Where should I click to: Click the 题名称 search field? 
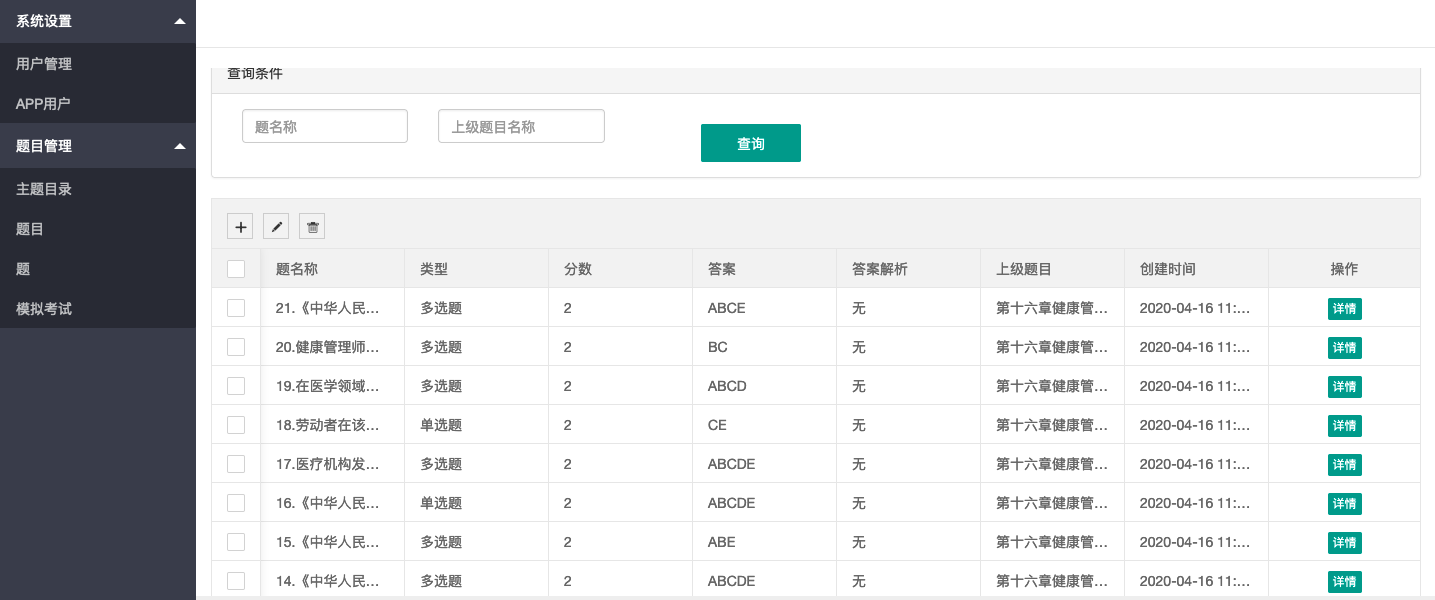pos(325,126)
